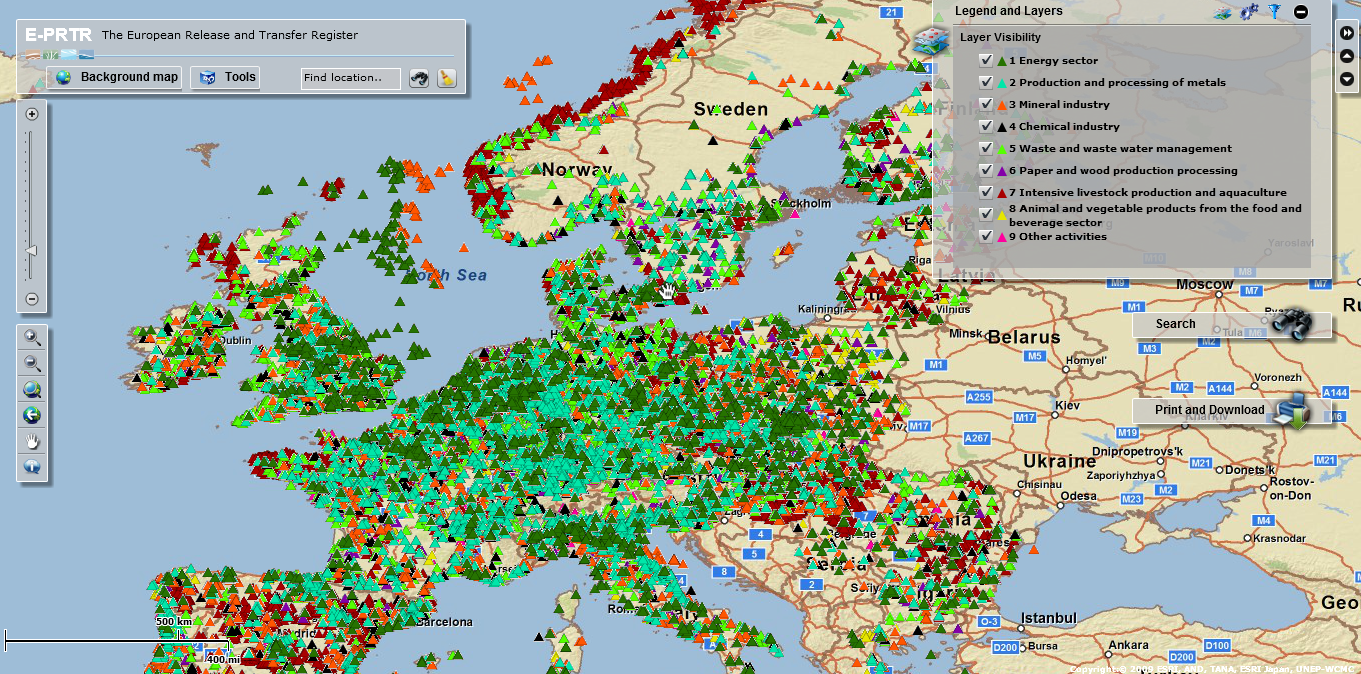Toggle 6 Paper and wood production checkbox
Image resolution: width=1361 pixels, height=674 pixels.
point(987,170)
